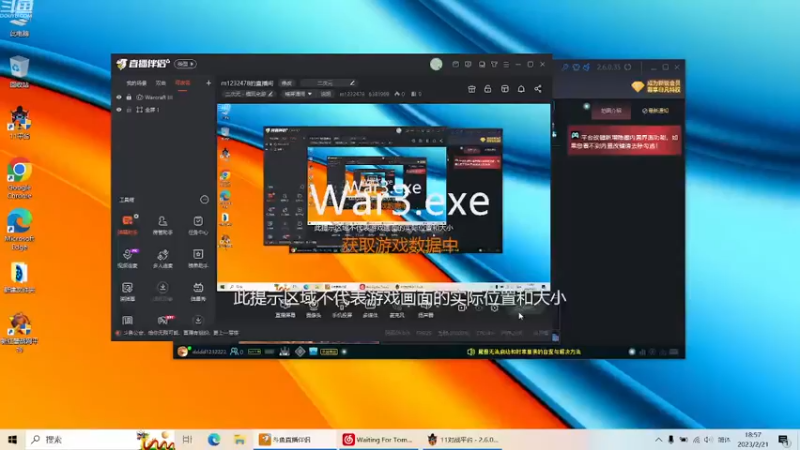This screenshot has height=450, width=800.
Task: Open the skin shirt icon in title bar
Action: (x=494, y=64)
